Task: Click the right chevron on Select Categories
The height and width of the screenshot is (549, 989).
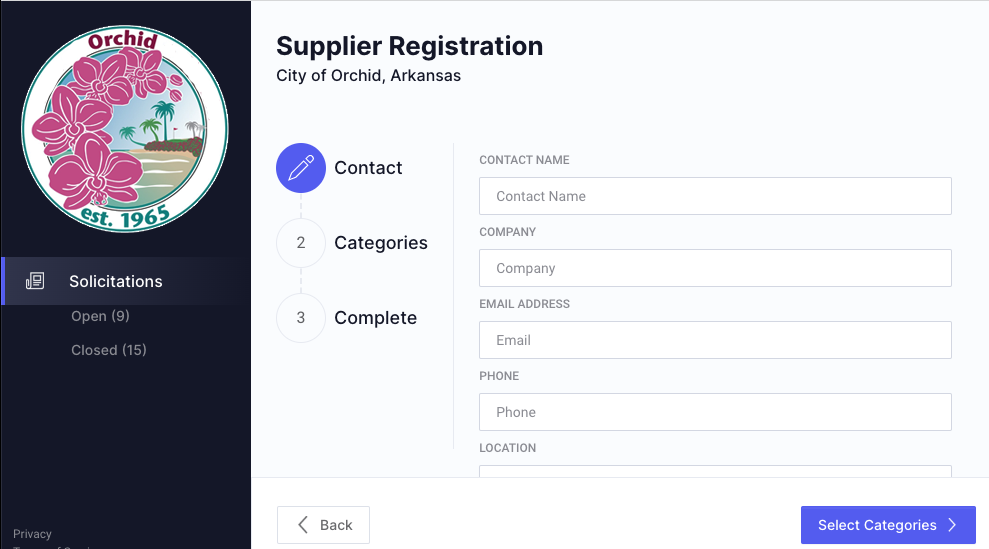Action: 953,525
